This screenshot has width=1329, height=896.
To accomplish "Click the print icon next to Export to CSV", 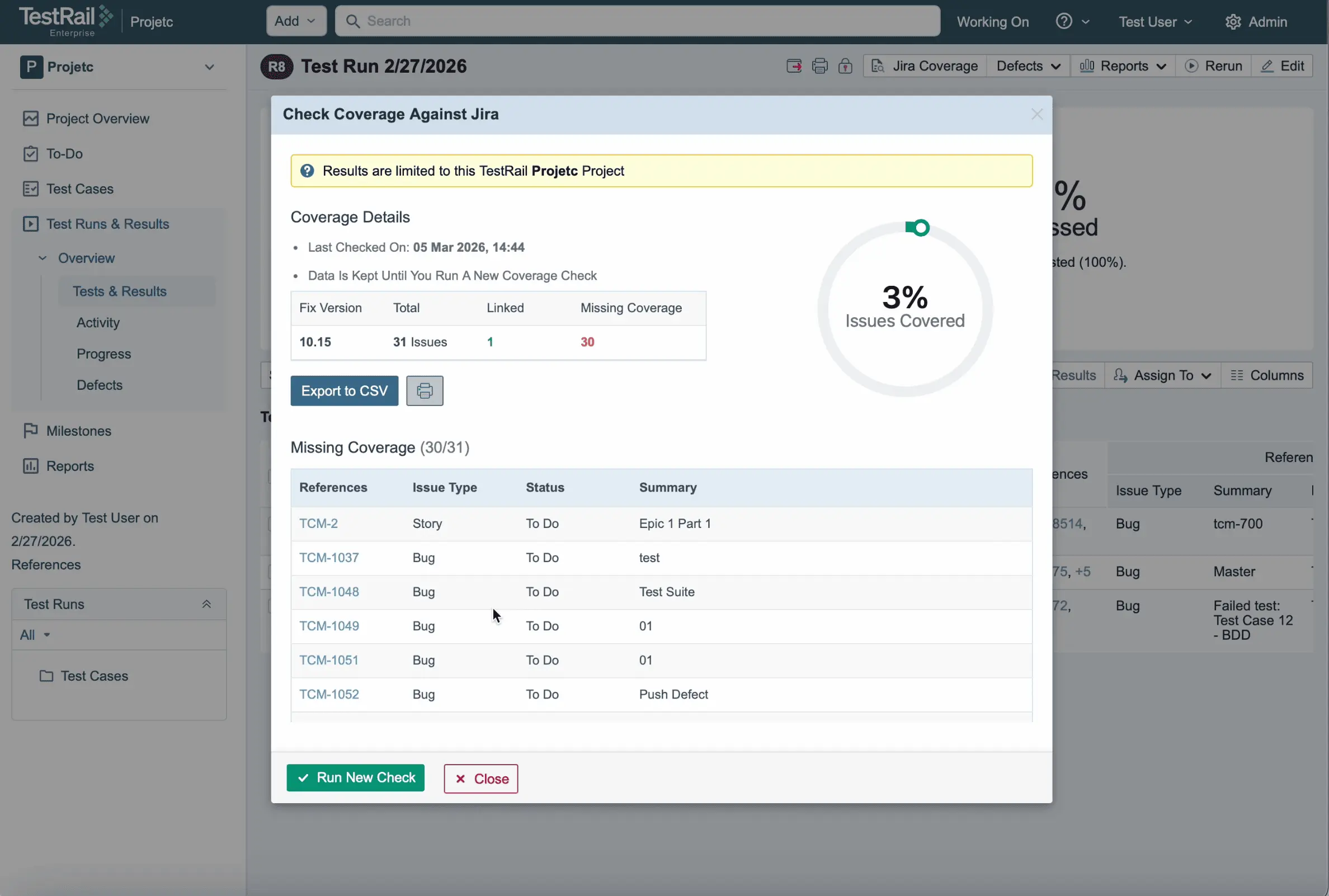I will click(x=425, y=391).
